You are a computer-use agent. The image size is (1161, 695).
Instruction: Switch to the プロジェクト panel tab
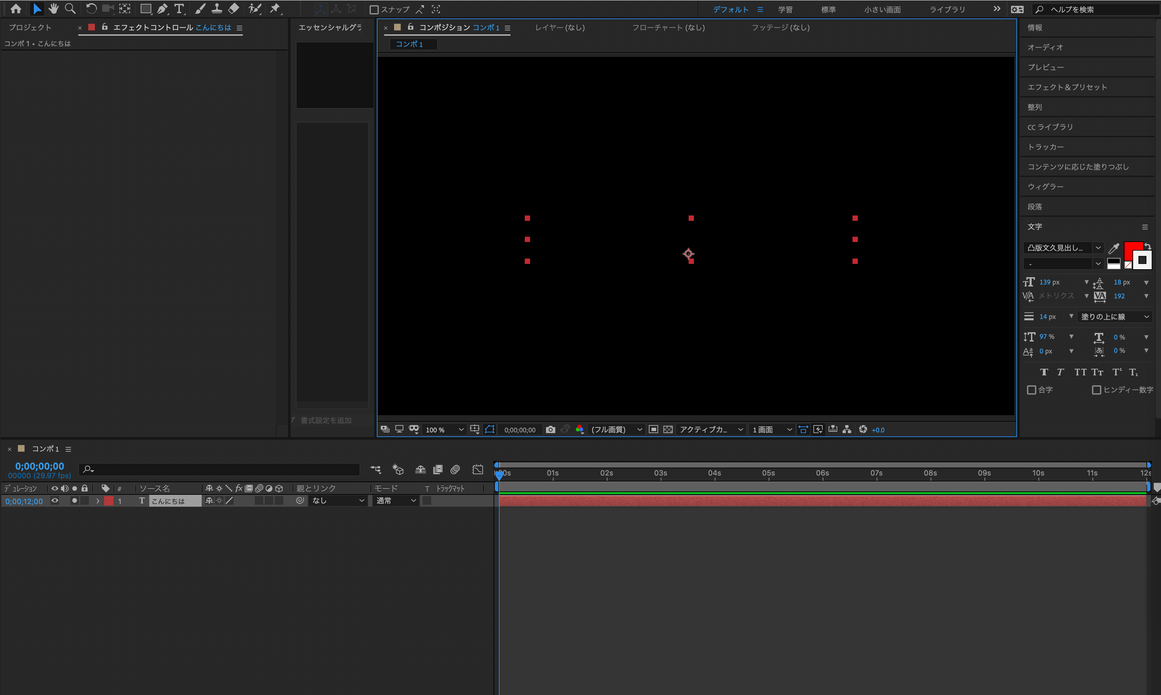coord(30,27)
